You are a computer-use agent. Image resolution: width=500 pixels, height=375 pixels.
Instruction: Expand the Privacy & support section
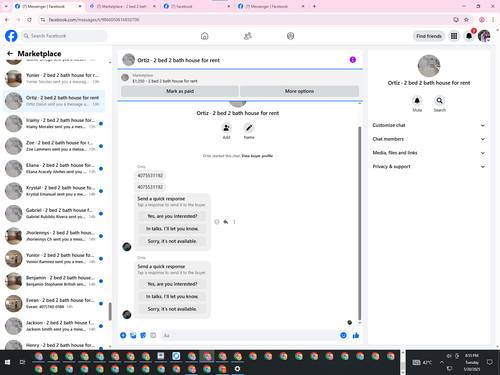pyautogui.click(x=429, y=166)
